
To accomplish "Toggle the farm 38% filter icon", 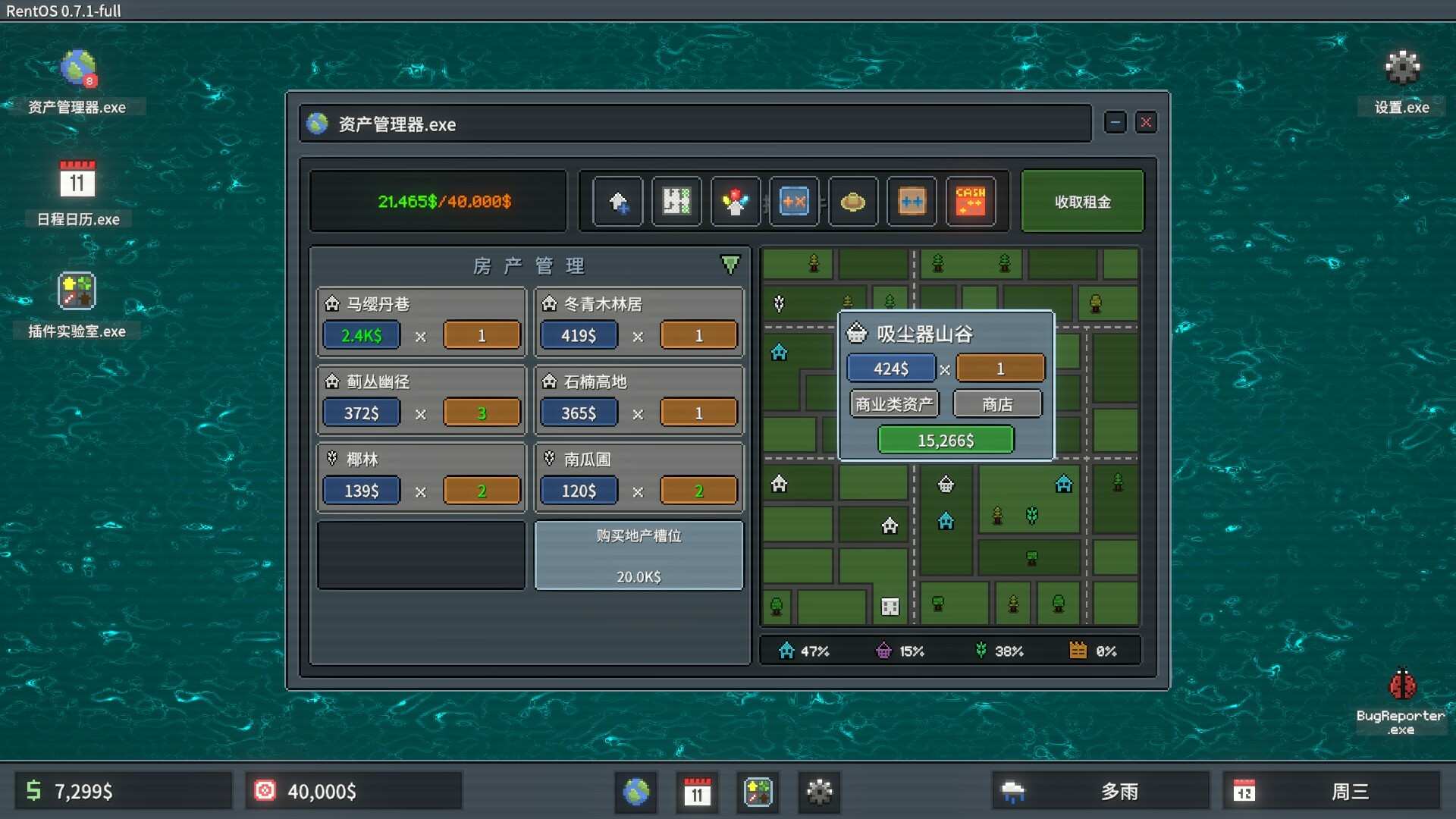I will point(981,651).
